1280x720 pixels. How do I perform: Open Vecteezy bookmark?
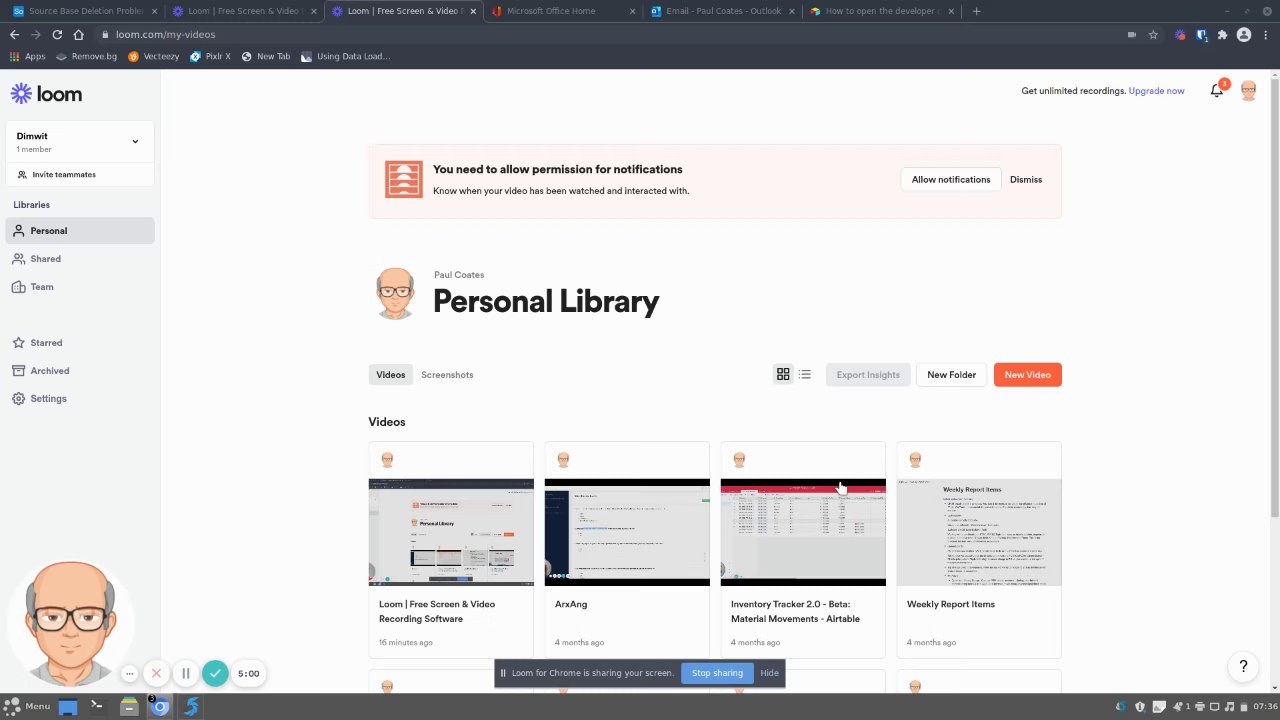tap(154, 56)
